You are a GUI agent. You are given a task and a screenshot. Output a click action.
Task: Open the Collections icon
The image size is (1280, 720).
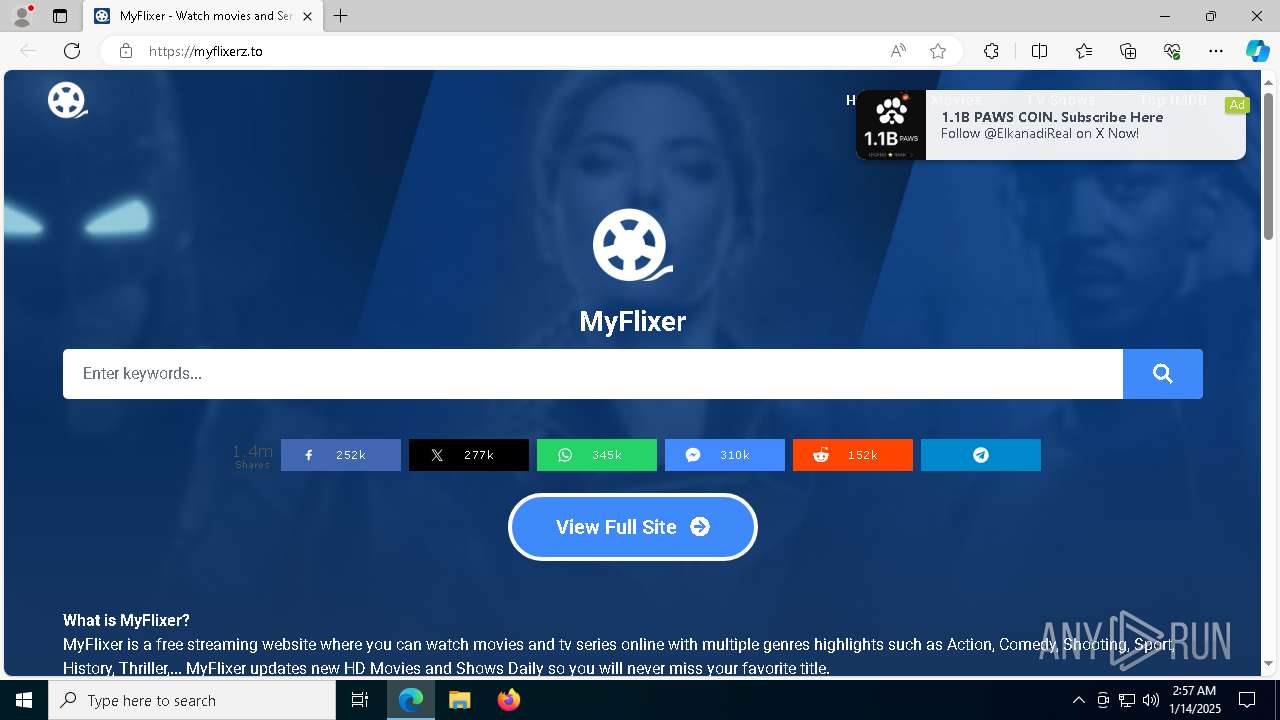pyautogui.click(x=1128, y=51)
